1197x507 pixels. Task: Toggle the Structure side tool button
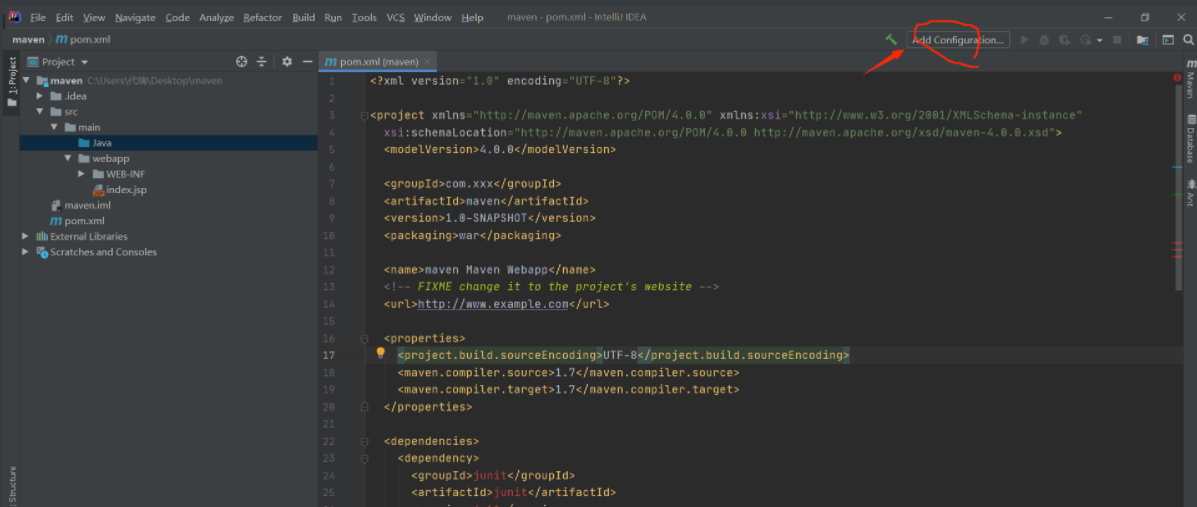[x=11, y=486]
